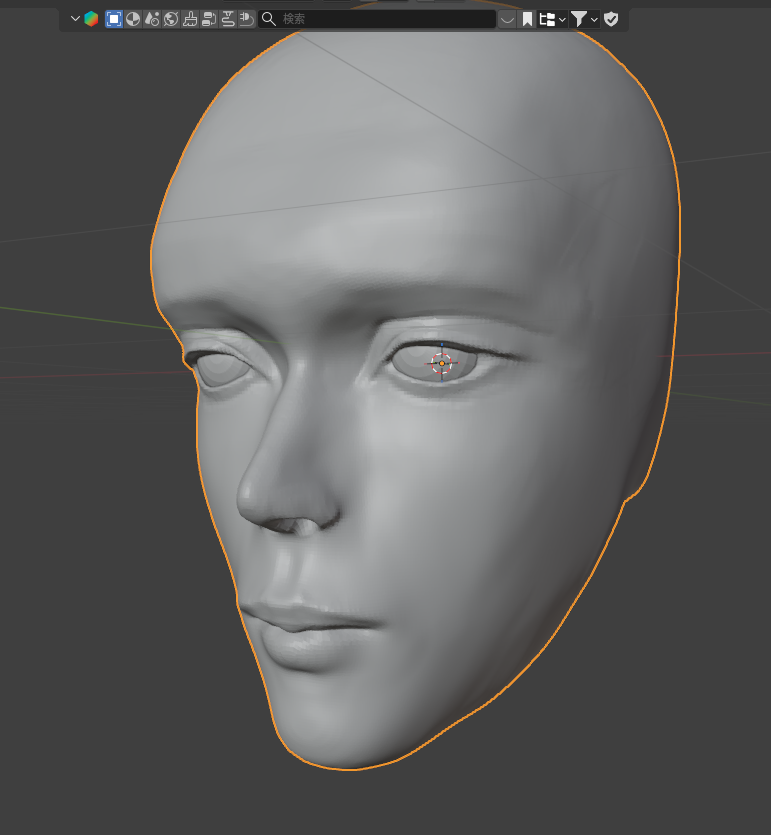Click the funnel filter icon
771x835 pixels.
[579, 20]
